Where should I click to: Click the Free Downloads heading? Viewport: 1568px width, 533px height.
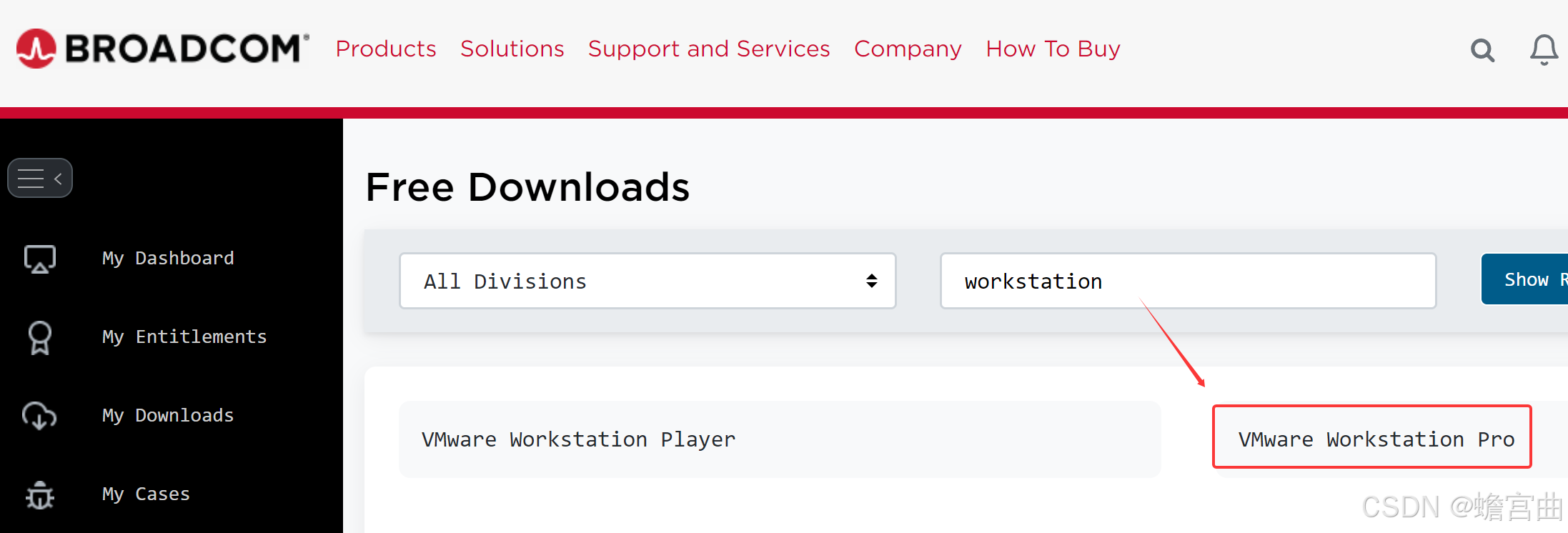(x=527, y=187)
